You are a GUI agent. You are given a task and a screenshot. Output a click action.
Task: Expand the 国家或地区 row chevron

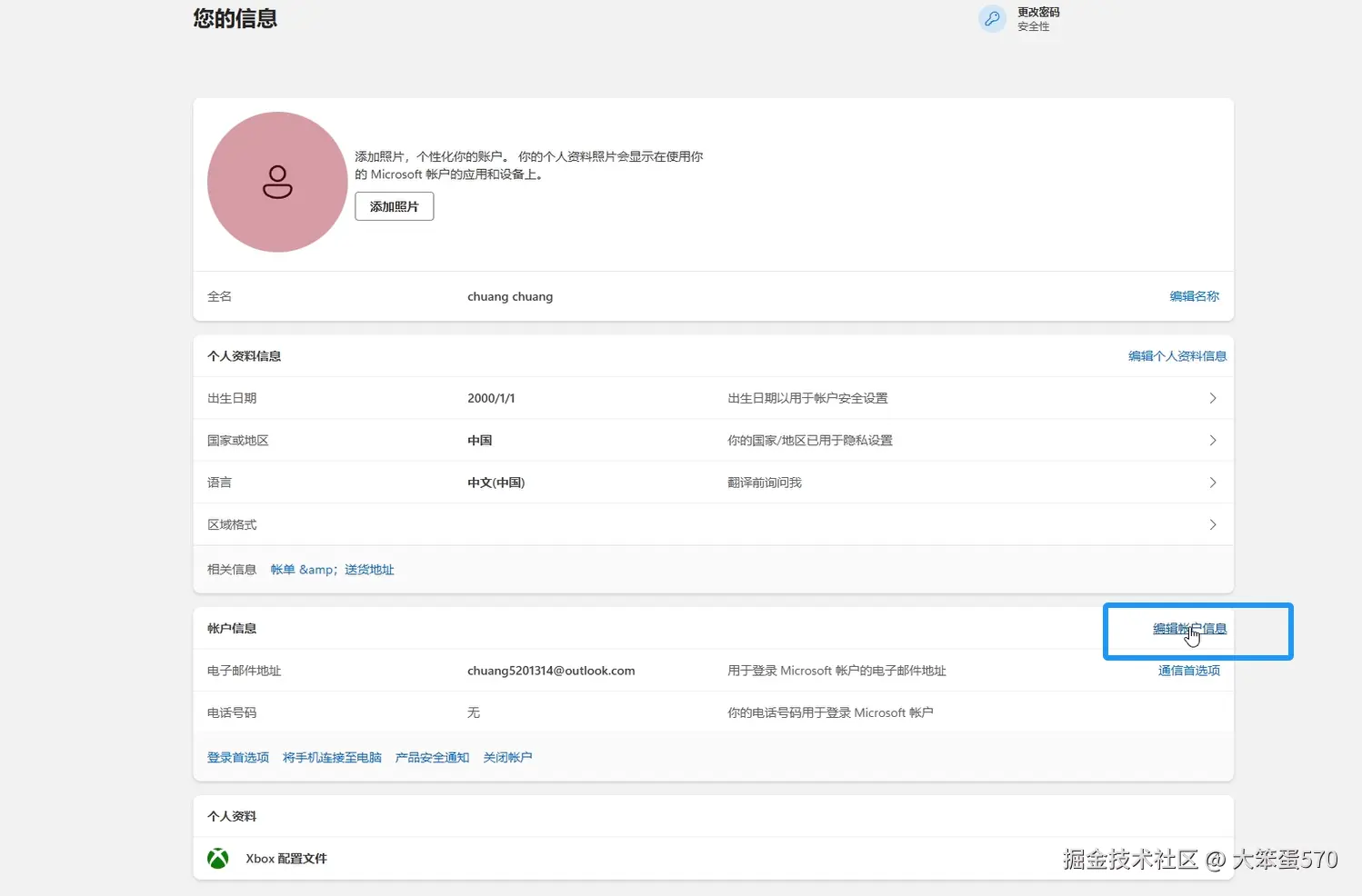pyautogui.click(x=1213, y=441)
